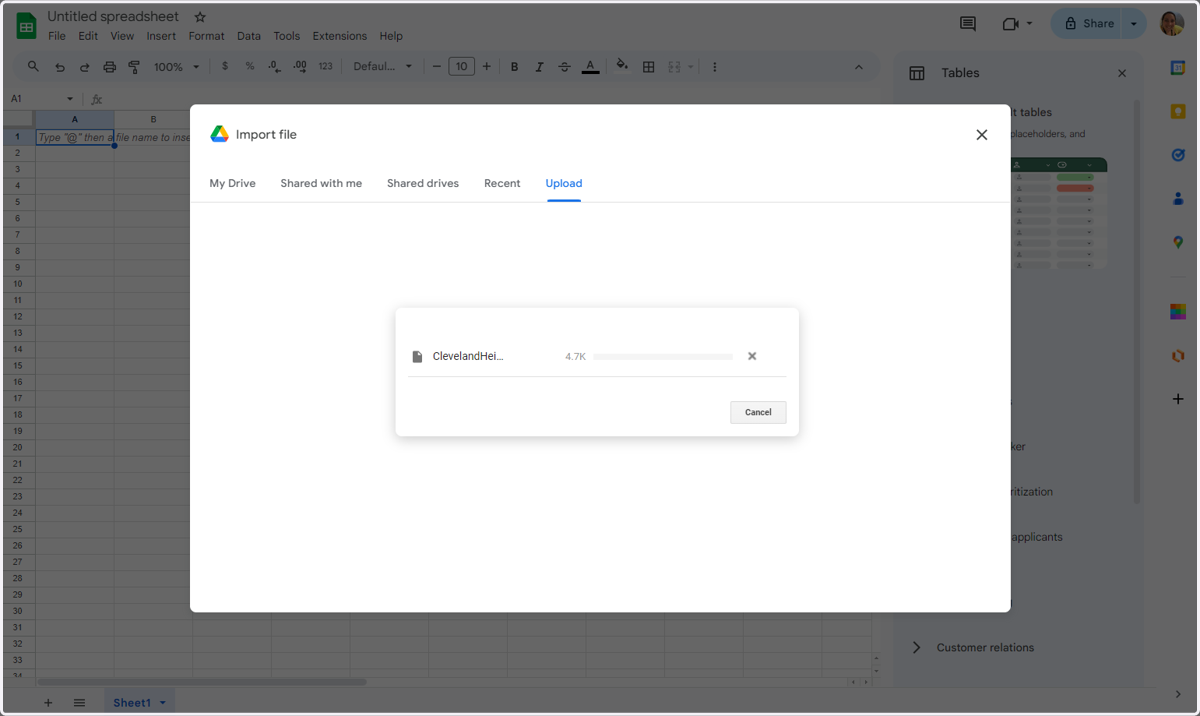Screen dimensions: 1200x716
Task: Open the Google Keep side panel
Action: 1178,111
